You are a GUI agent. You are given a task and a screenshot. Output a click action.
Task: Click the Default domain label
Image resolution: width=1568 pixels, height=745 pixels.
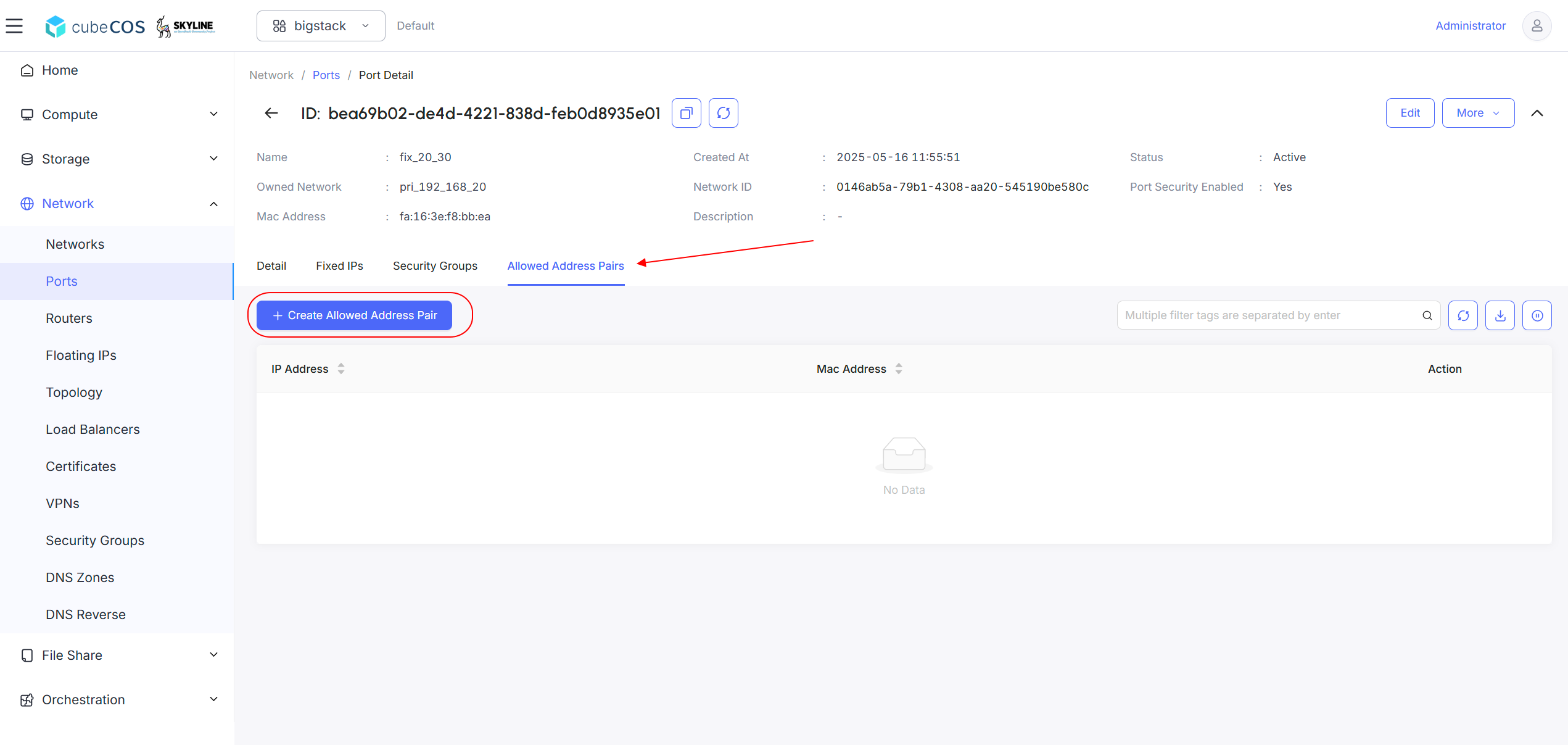[416, 26]
